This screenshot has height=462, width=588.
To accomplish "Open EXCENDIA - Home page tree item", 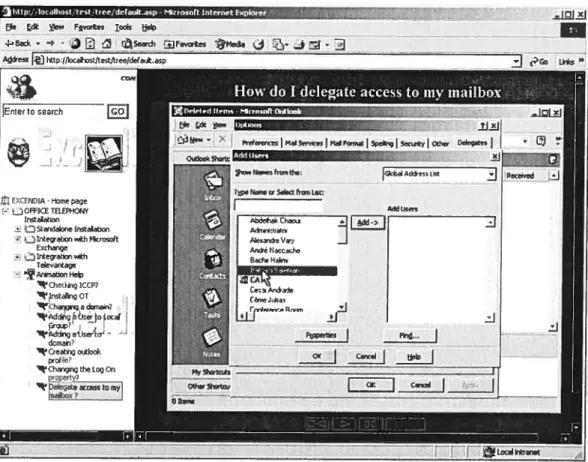I will (49, 201).
